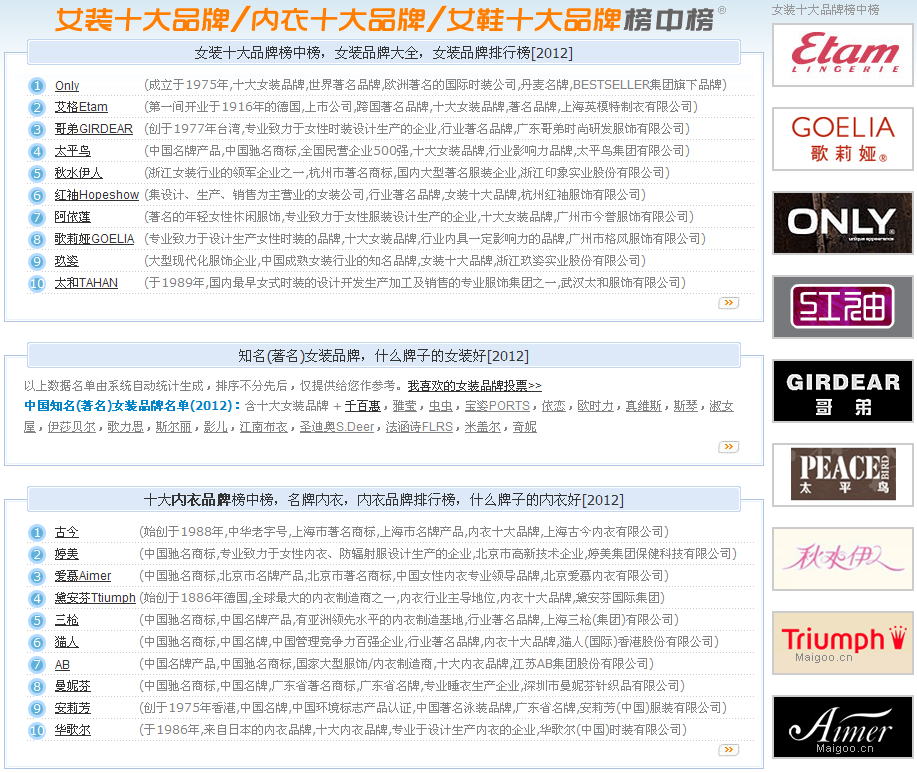This screenshot has width=917, height=773.
Task: Click number 2 badge beside 艾格Etam
Action: pos(37,108)
